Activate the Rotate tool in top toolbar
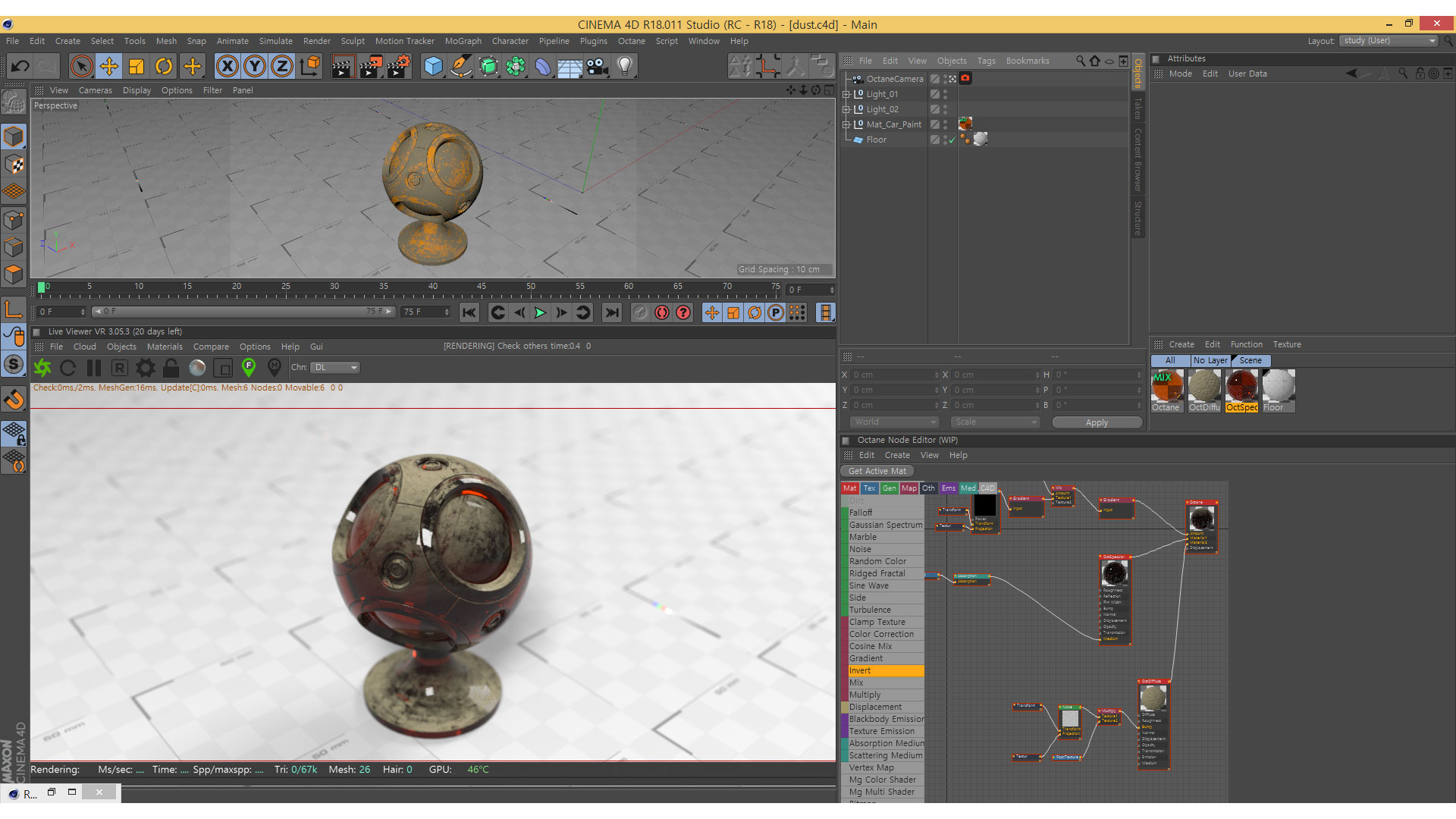Screen dimensions: 1456x819 tap(164, 67)
